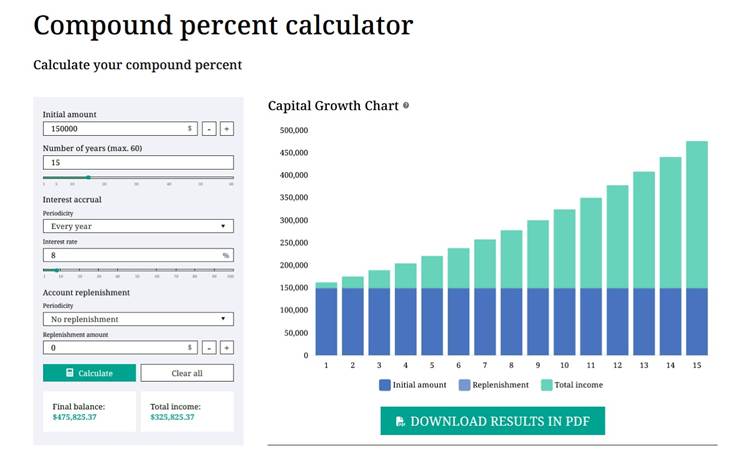Decrease the Replenishment amount with minus button
Viewport: 752px width, 459px height.
click(x=209, y=347)
